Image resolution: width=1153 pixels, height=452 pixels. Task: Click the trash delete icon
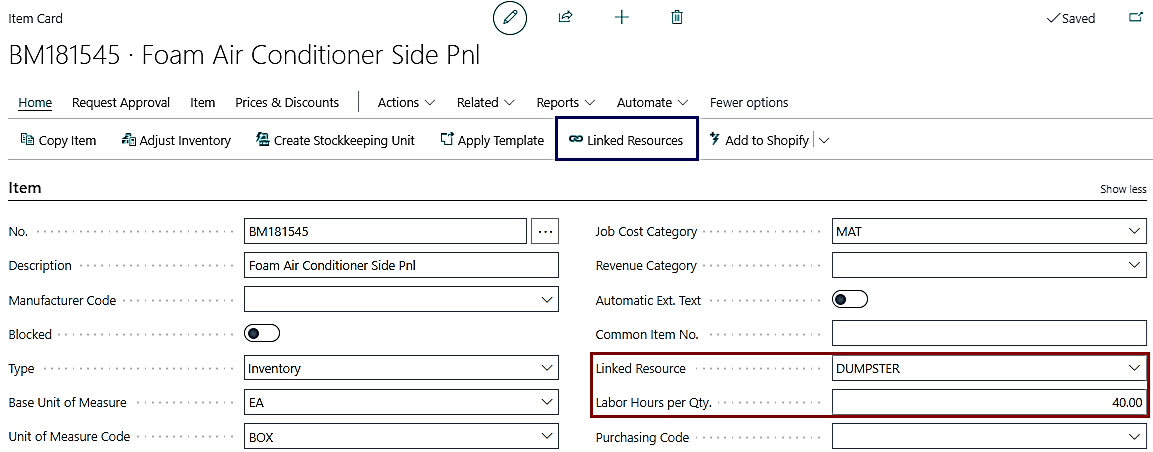(x=677, y=17)
